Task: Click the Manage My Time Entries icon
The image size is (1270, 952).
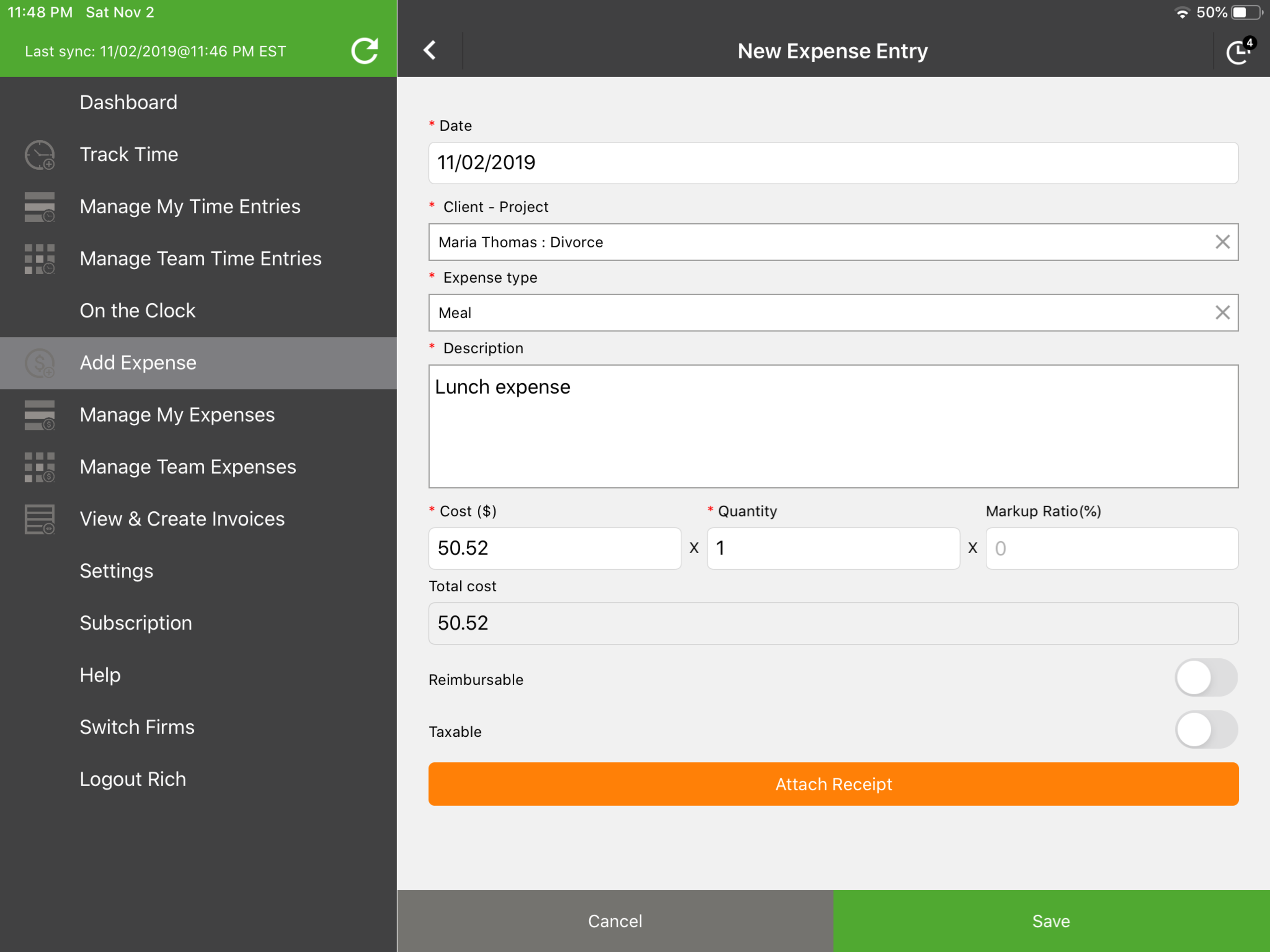Action: point(40,207)
